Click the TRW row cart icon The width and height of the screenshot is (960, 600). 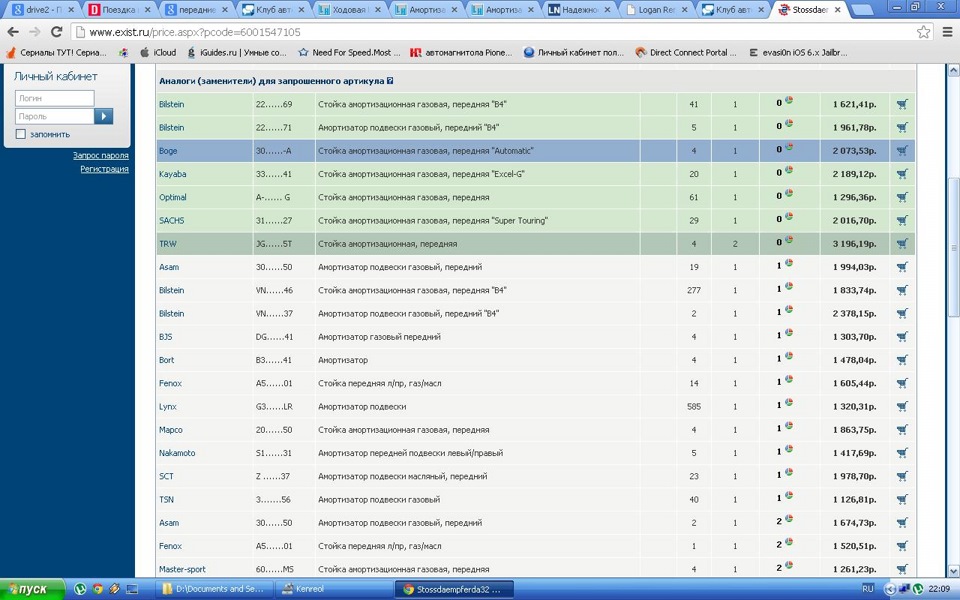[902, 244]
